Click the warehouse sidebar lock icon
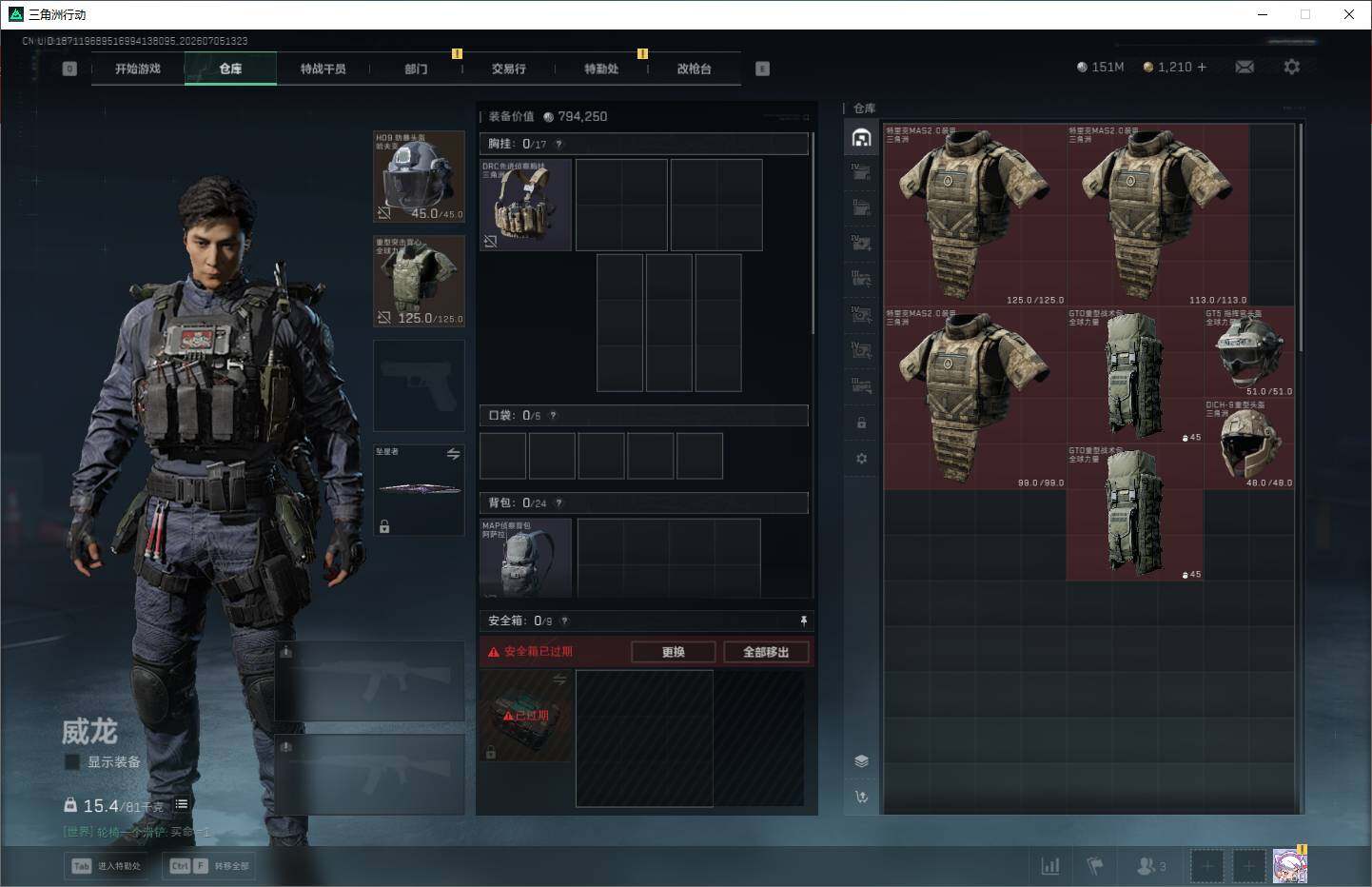This screenshot has height=887, width=1372. [861, 423]
